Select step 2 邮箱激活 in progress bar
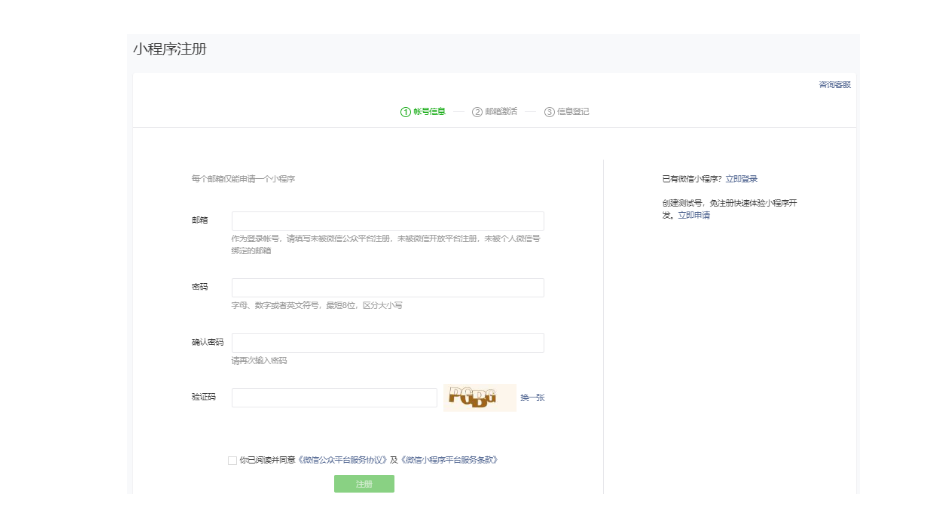The width and height of the screenshot is (945, 515). click(495, 111)
